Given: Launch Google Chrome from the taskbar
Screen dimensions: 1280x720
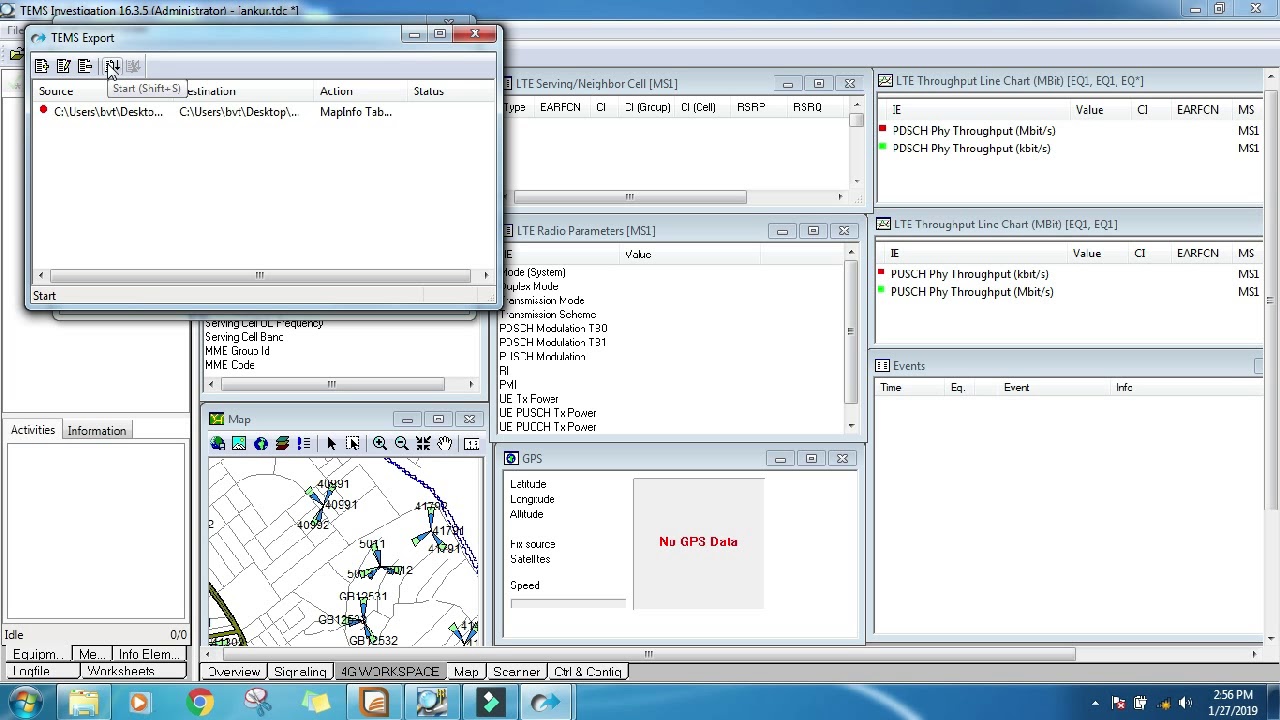Looking at the screenshot, I should coord(200,702).
